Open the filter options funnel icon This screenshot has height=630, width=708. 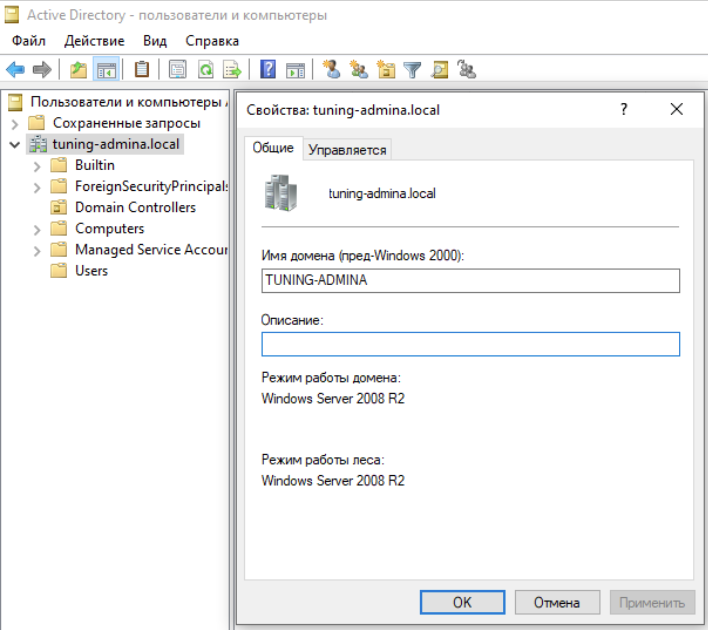(412, 70)
